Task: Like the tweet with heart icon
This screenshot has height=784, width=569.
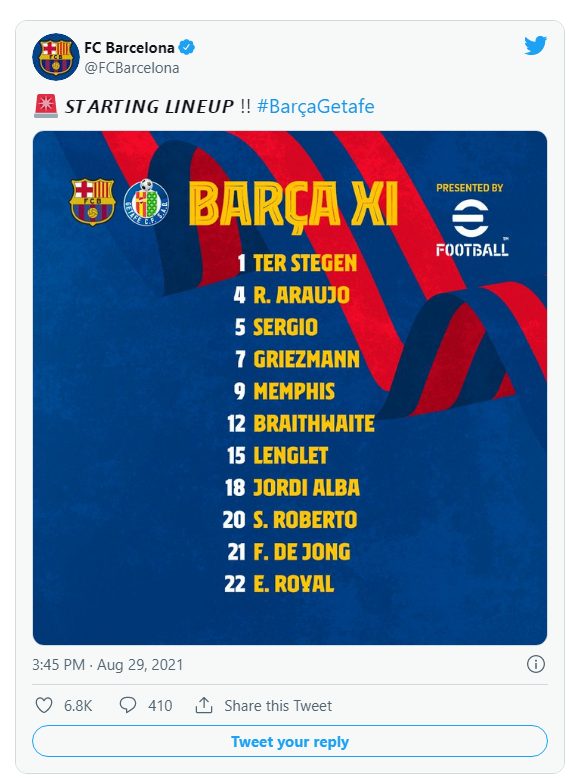Action: click(44, 705)
